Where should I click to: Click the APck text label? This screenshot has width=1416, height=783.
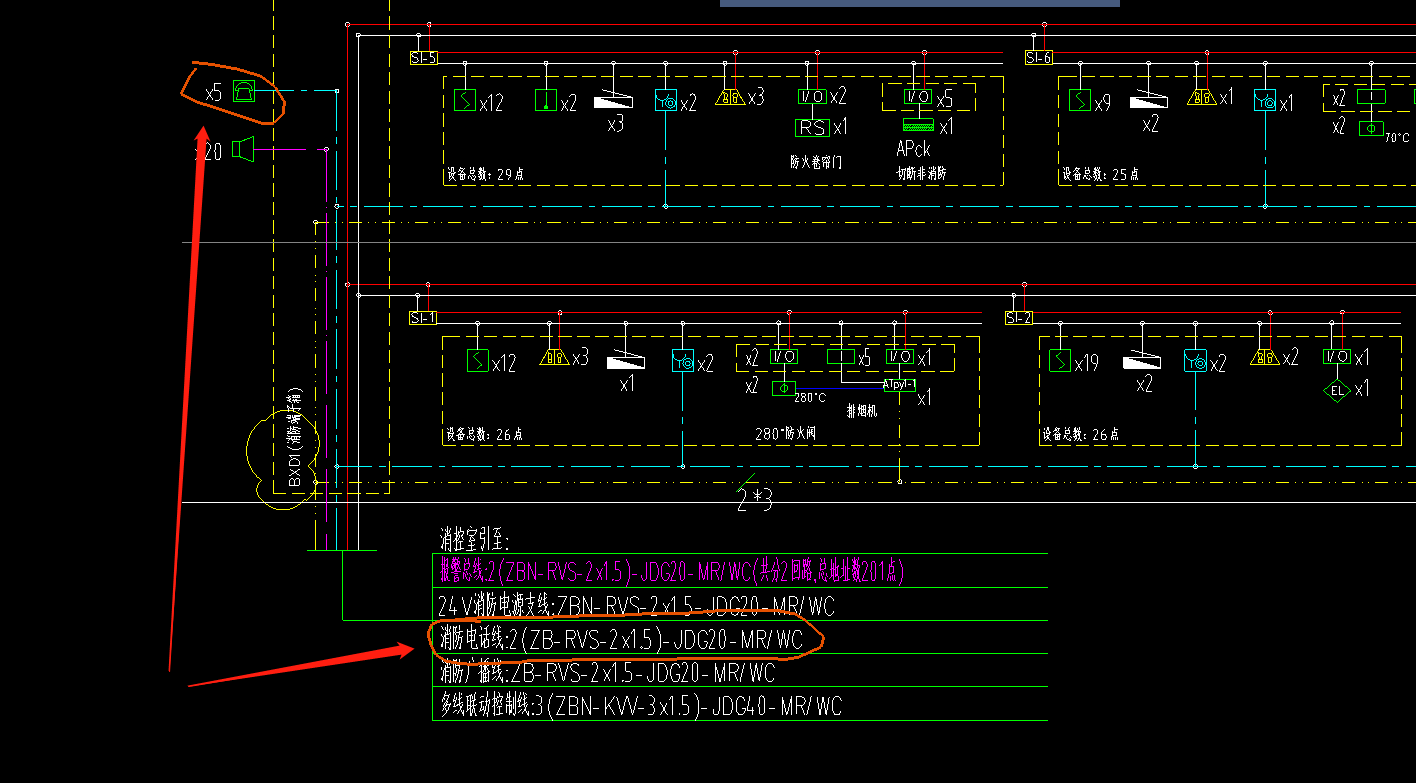tap(913, 149)
